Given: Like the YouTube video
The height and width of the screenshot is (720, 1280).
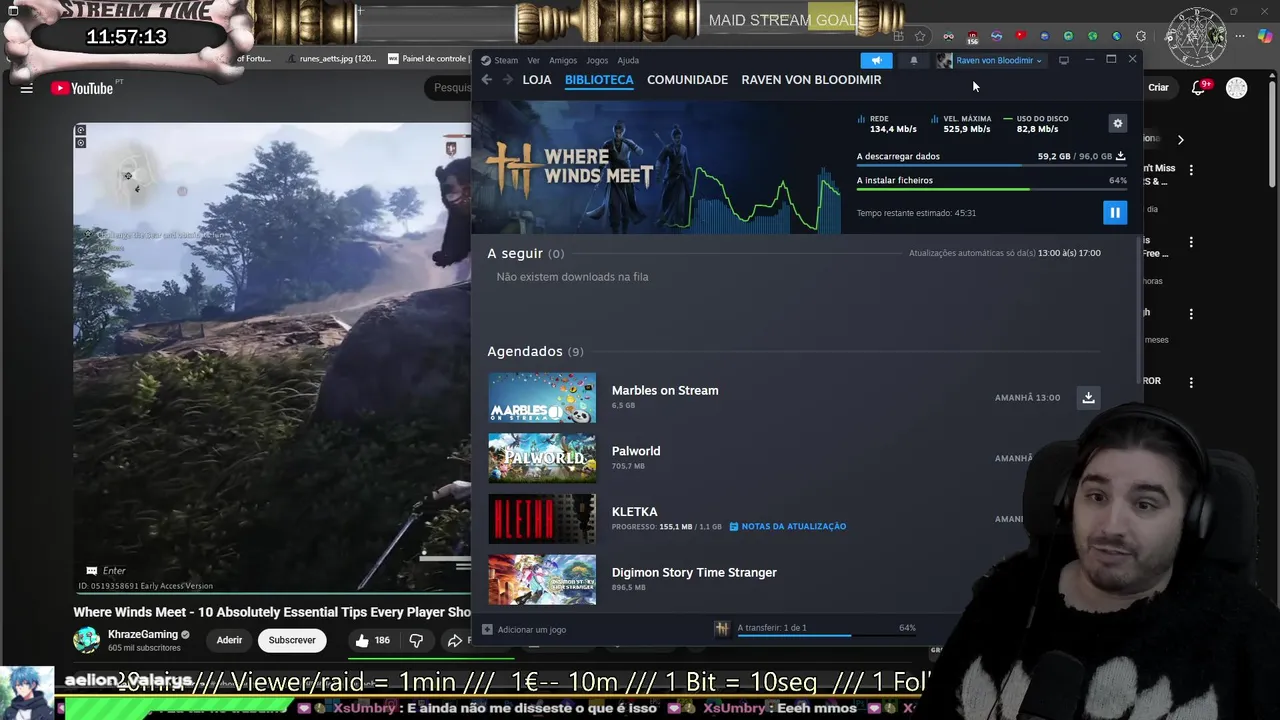Looking at the screenshot, I should pyautogui.click(x=372, y=640).
